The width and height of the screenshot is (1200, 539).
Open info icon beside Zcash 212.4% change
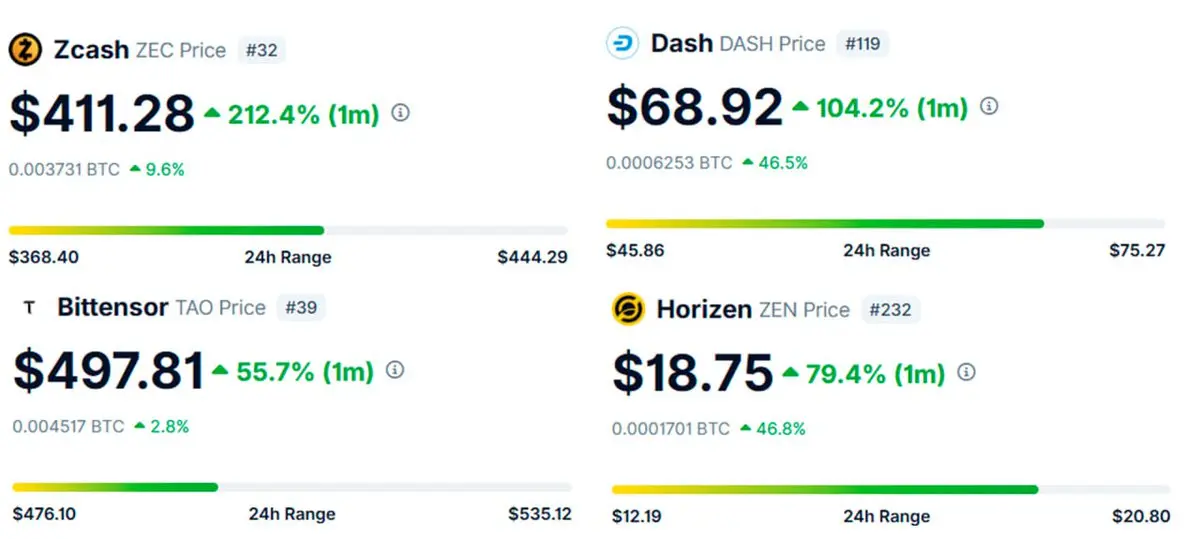pos(400,113)
